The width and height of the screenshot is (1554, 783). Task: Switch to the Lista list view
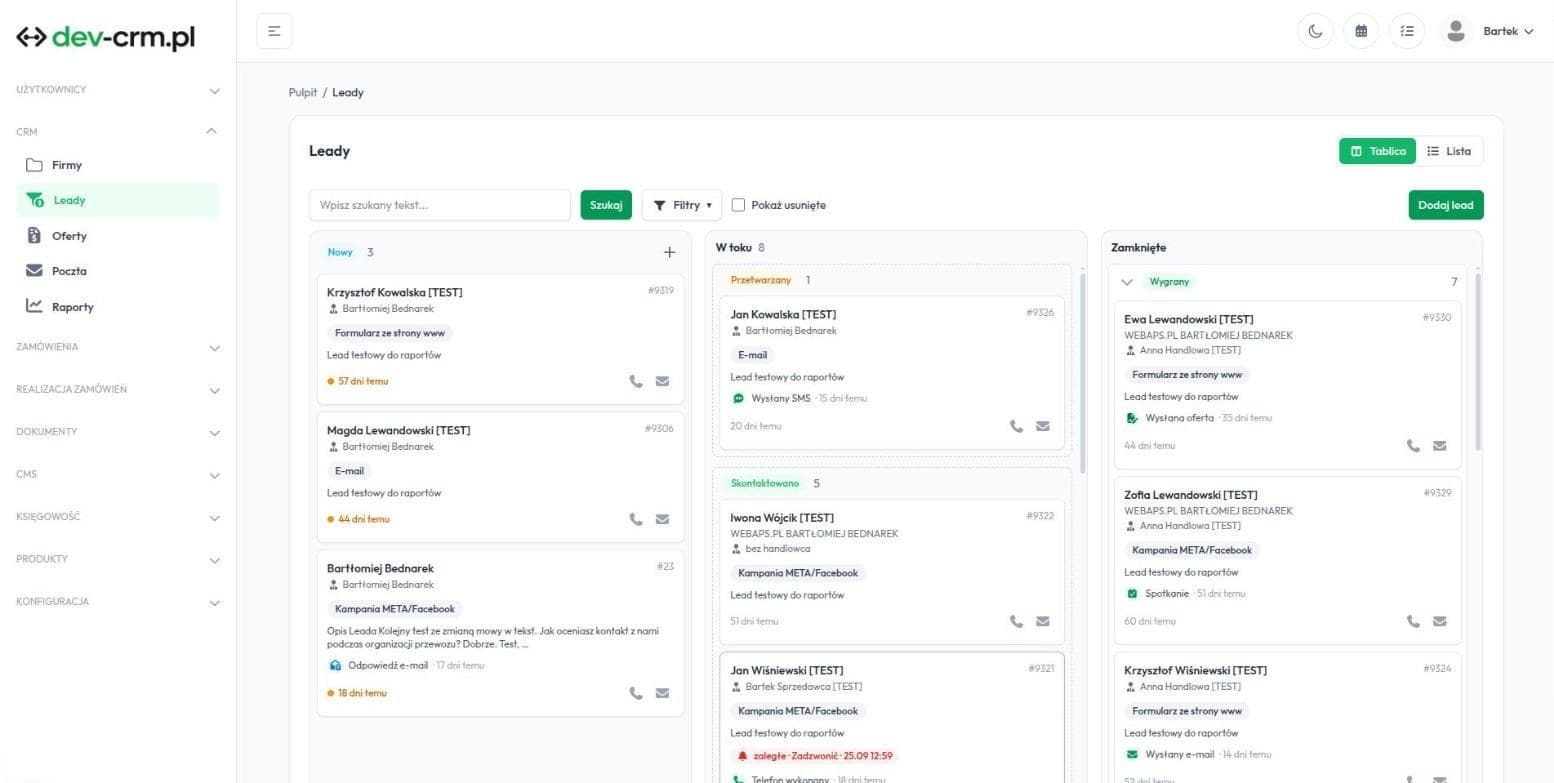[x=1449, y=151]
